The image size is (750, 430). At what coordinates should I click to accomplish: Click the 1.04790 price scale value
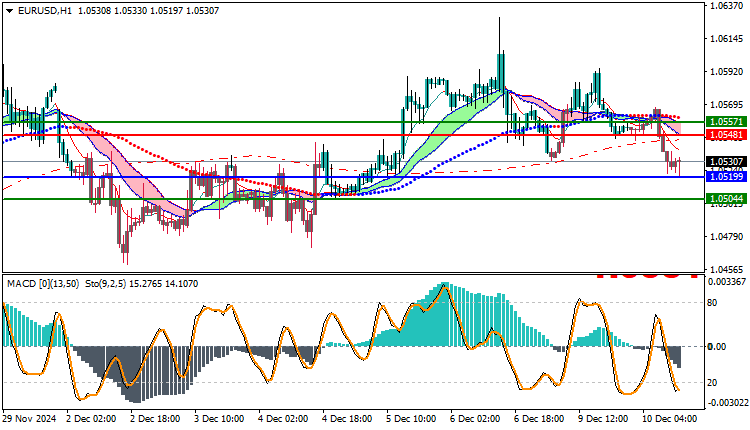[x=728, y=237]
